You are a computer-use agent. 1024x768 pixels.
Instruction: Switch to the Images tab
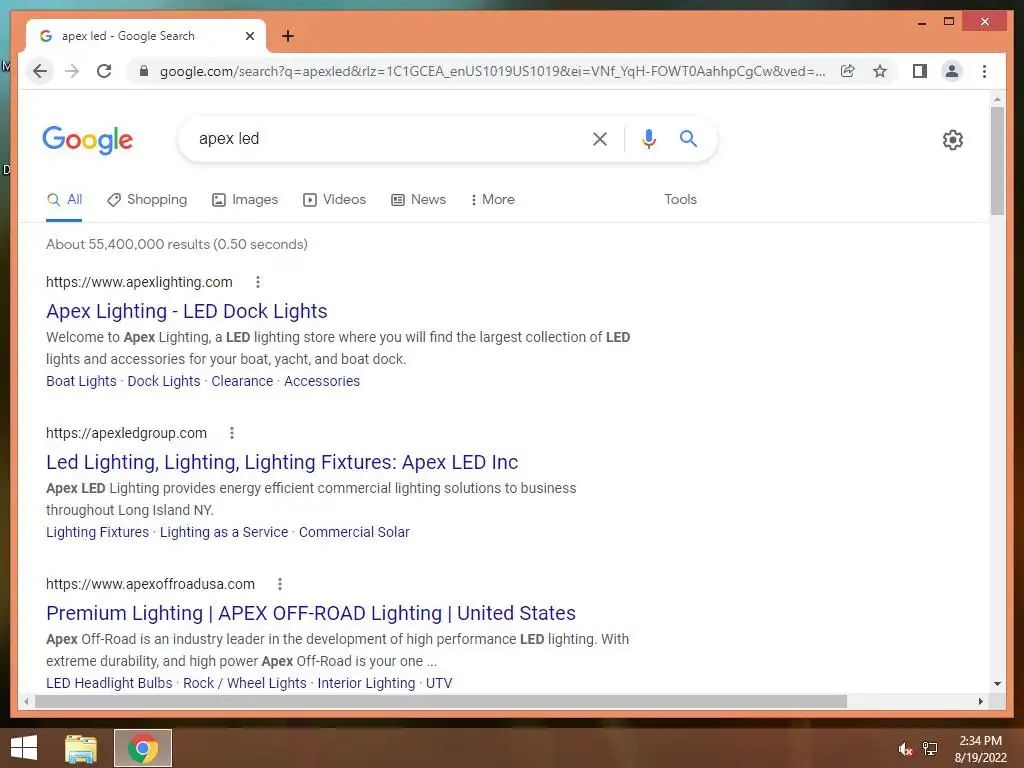point(245,200)
